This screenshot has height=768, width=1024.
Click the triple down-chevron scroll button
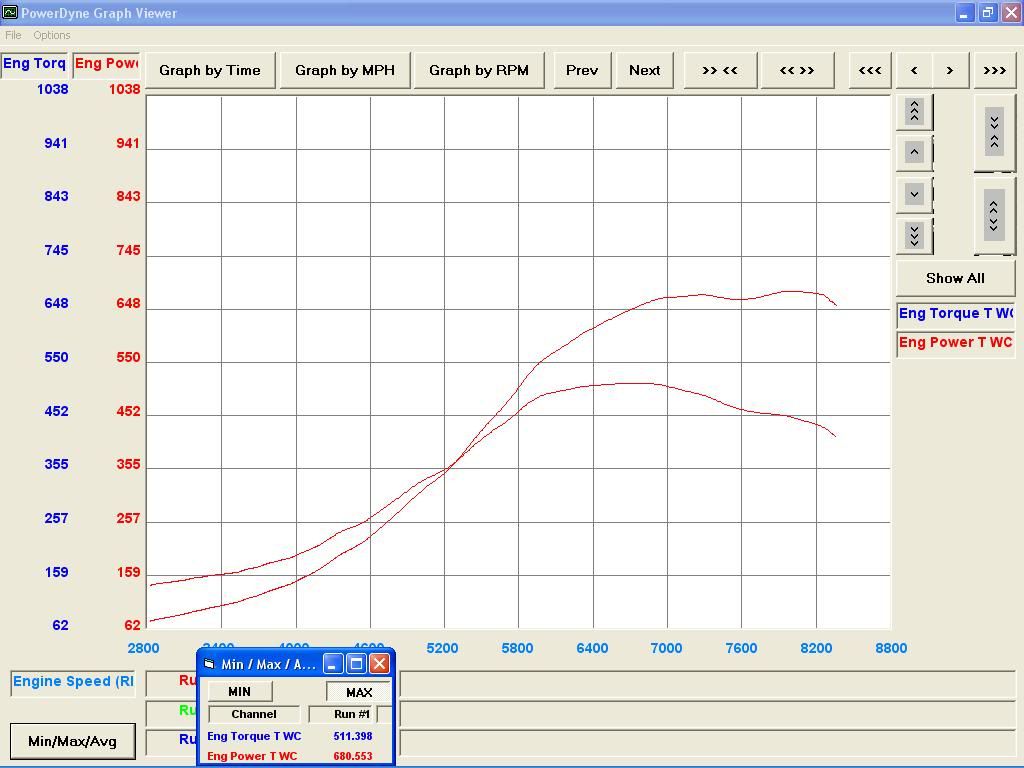tap(914, 235)
